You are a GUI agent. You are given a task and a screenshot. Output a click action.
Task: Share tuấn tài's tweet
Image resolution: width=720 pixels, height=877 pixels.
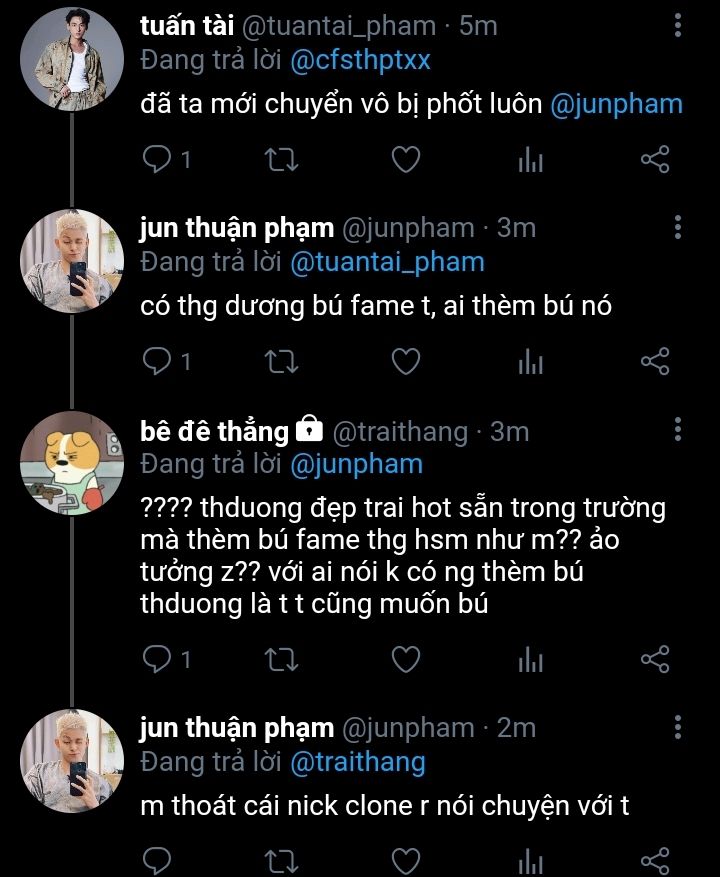(654, 159)
